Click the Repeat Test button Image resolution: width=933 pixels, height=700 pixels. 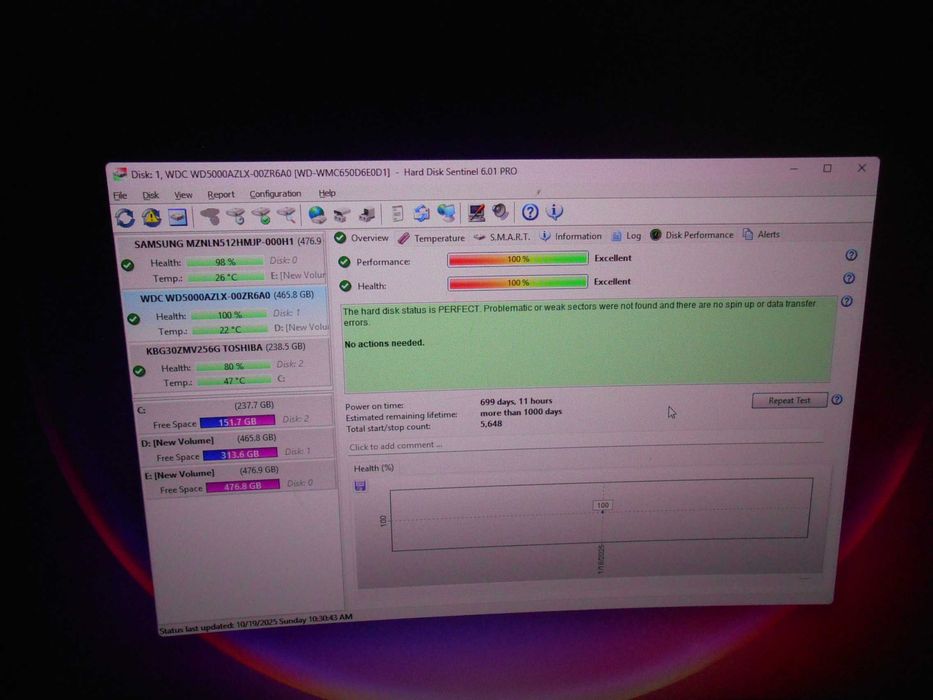click(x=789, y=400)
